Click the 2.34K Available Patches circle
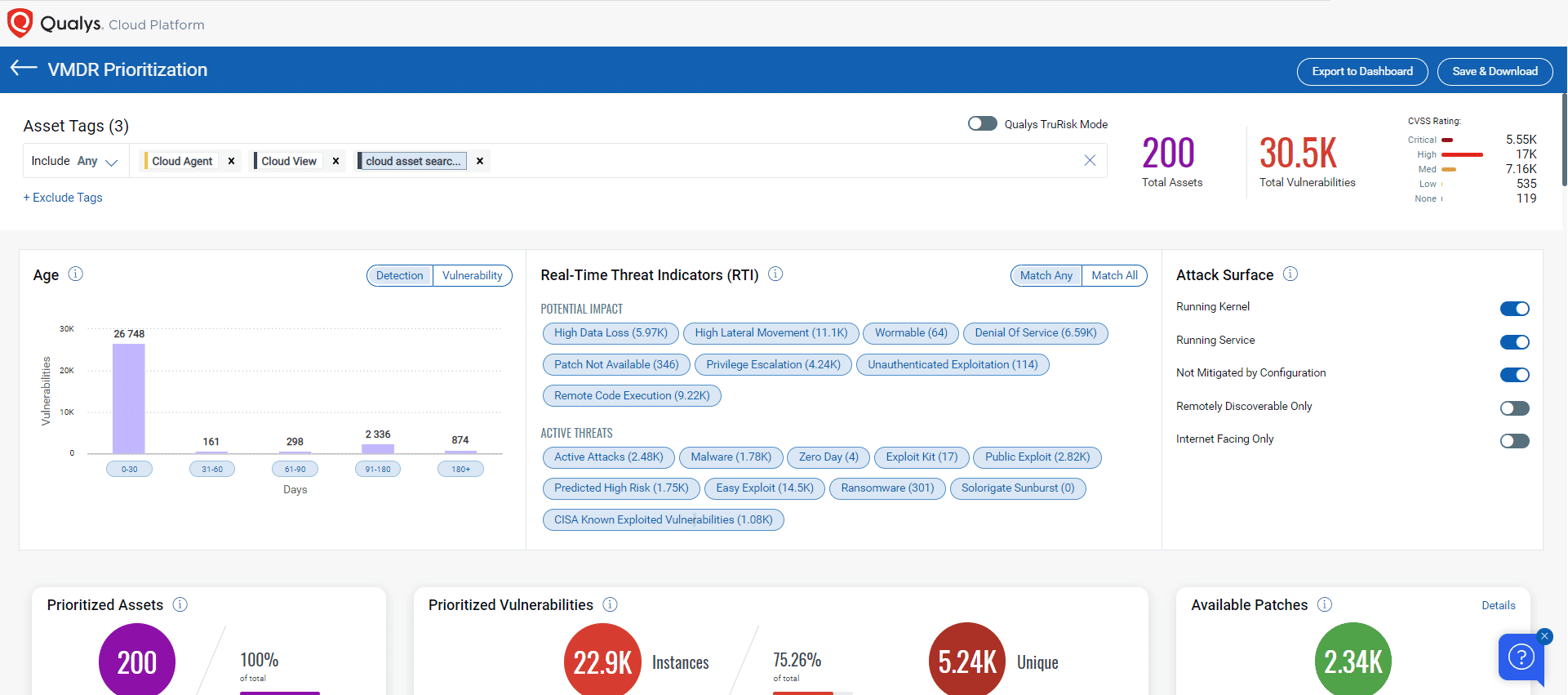The width and height of the screenshot is (1568, 695). point(1353,659)
